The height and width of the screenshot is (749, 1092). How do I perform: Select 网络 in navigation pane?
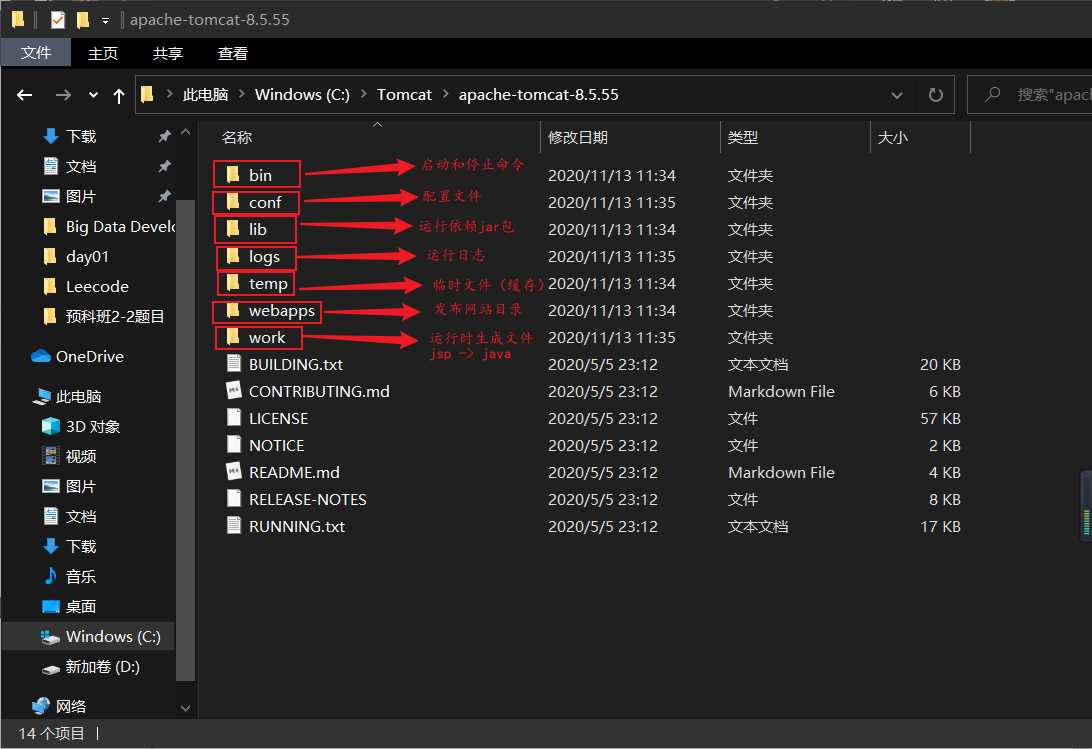pyautogui.click(x=70, y=706)
